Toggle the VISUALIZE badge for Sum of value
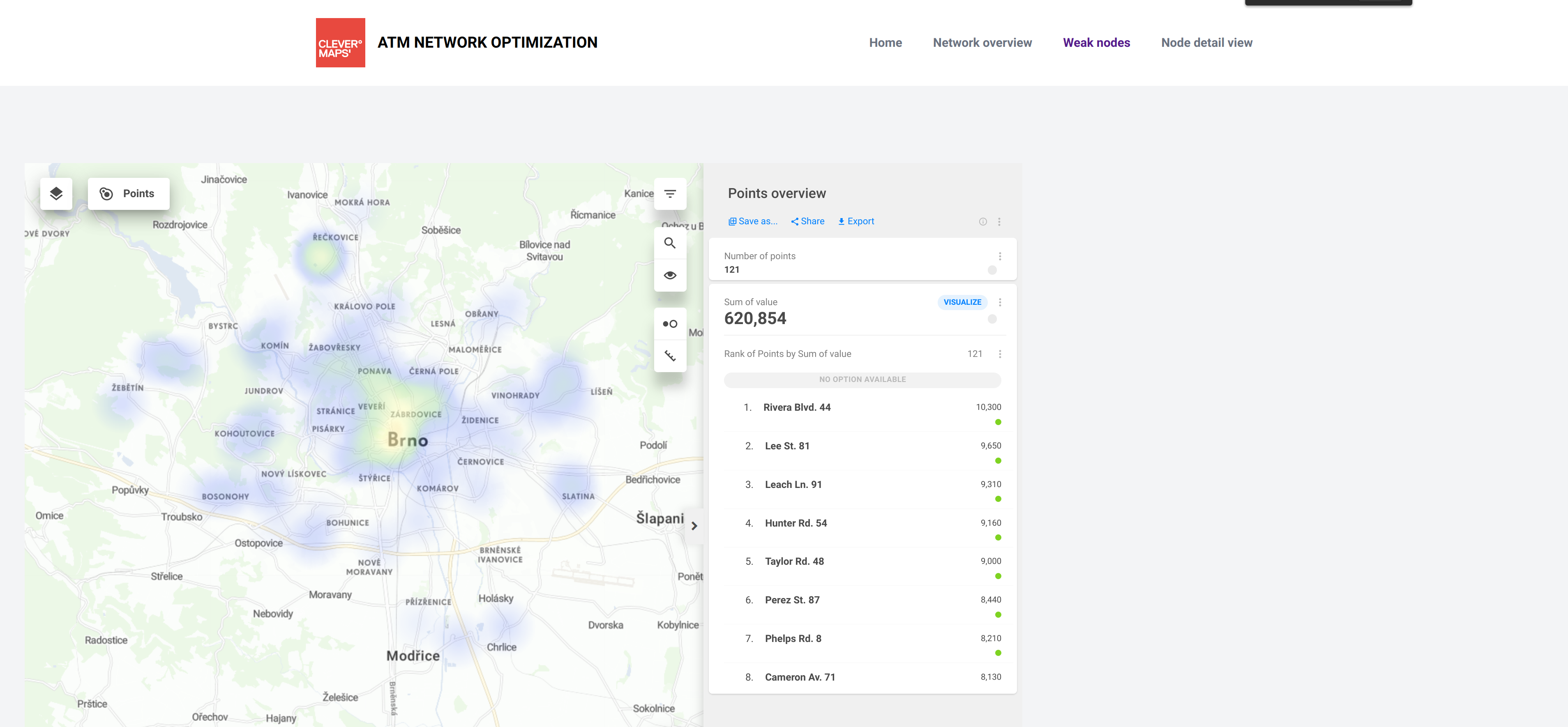1568x727 pixels. 962,302
